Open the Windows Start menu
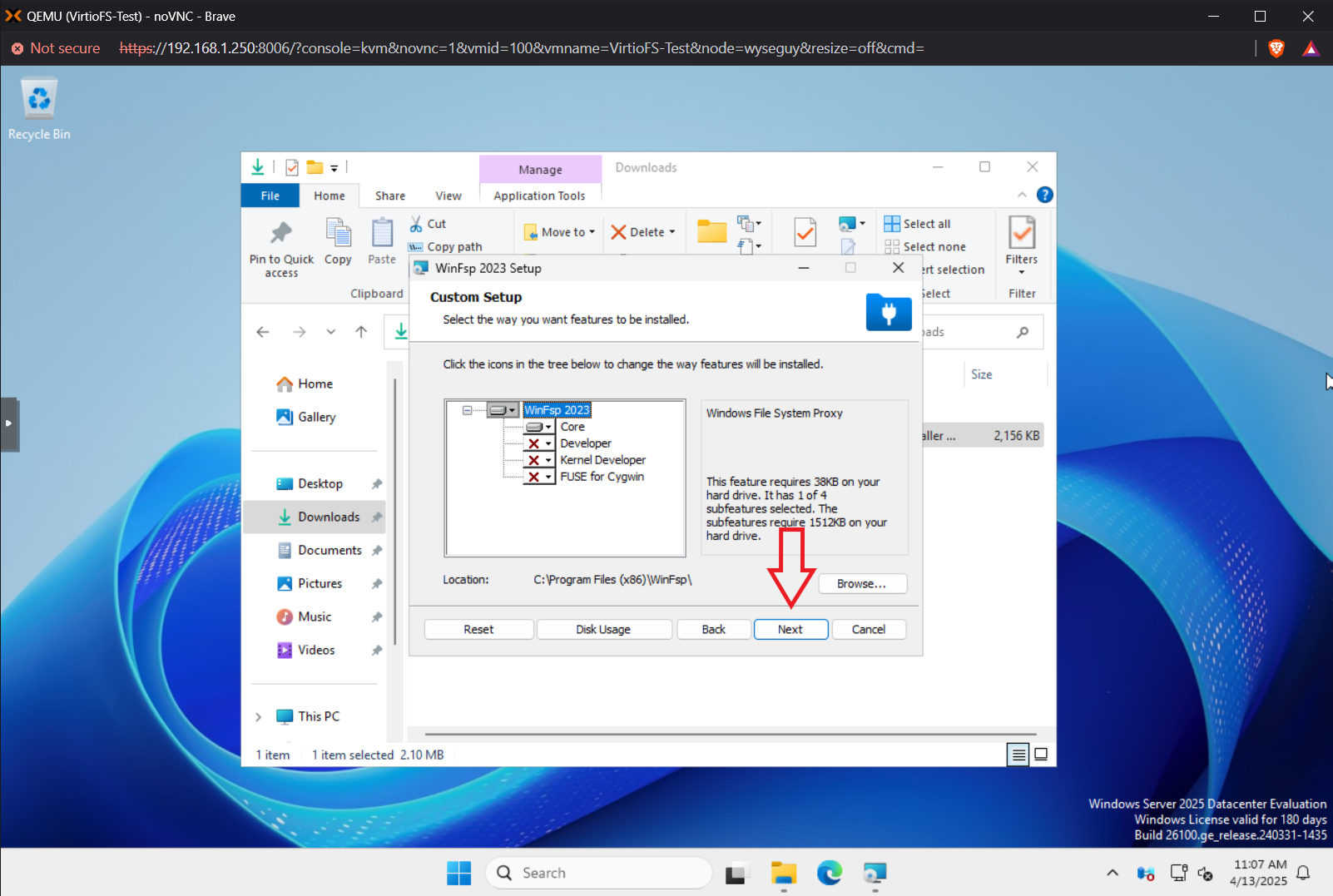 (x=458, y=873)
